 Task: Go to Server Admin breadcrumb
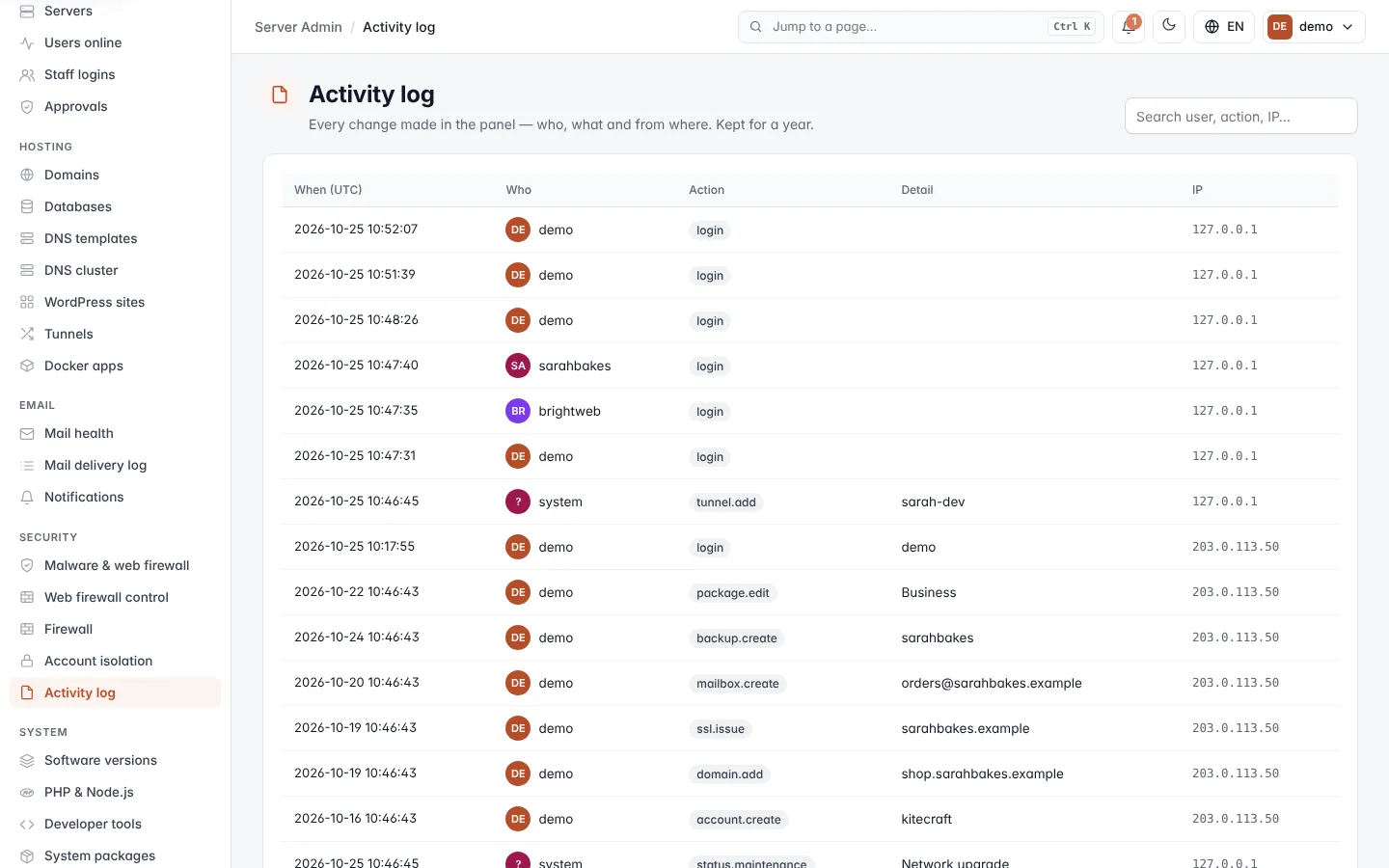pyautogui.click(x=298, y=27)
